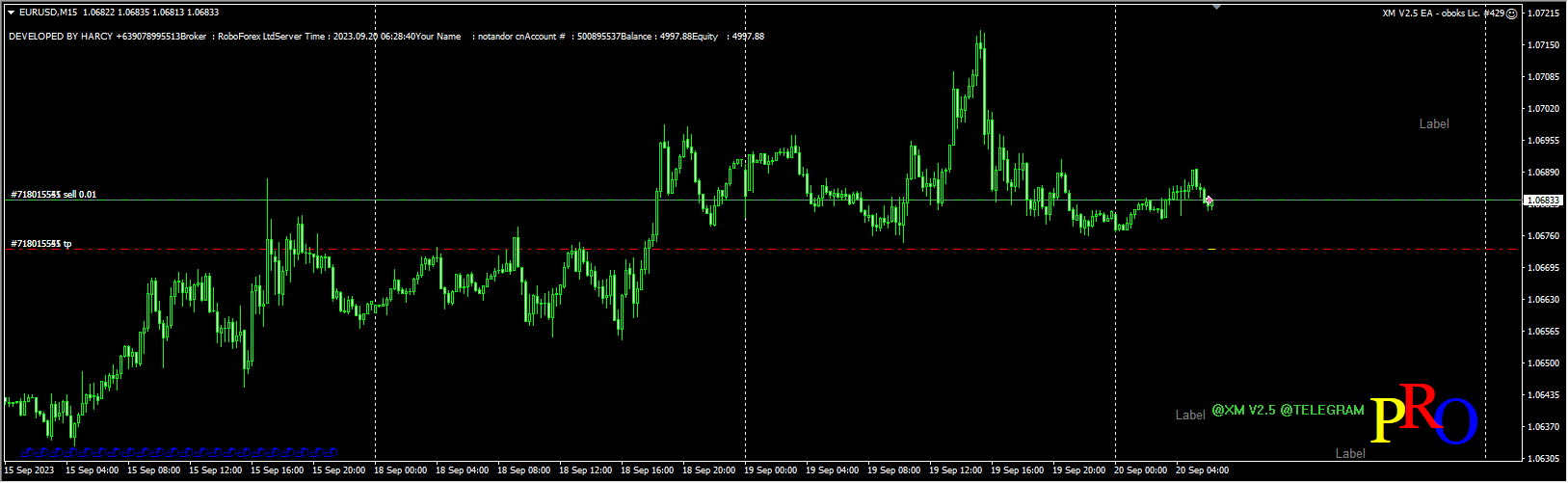Click the 19 Sep 12:00 time axis label

954,470
